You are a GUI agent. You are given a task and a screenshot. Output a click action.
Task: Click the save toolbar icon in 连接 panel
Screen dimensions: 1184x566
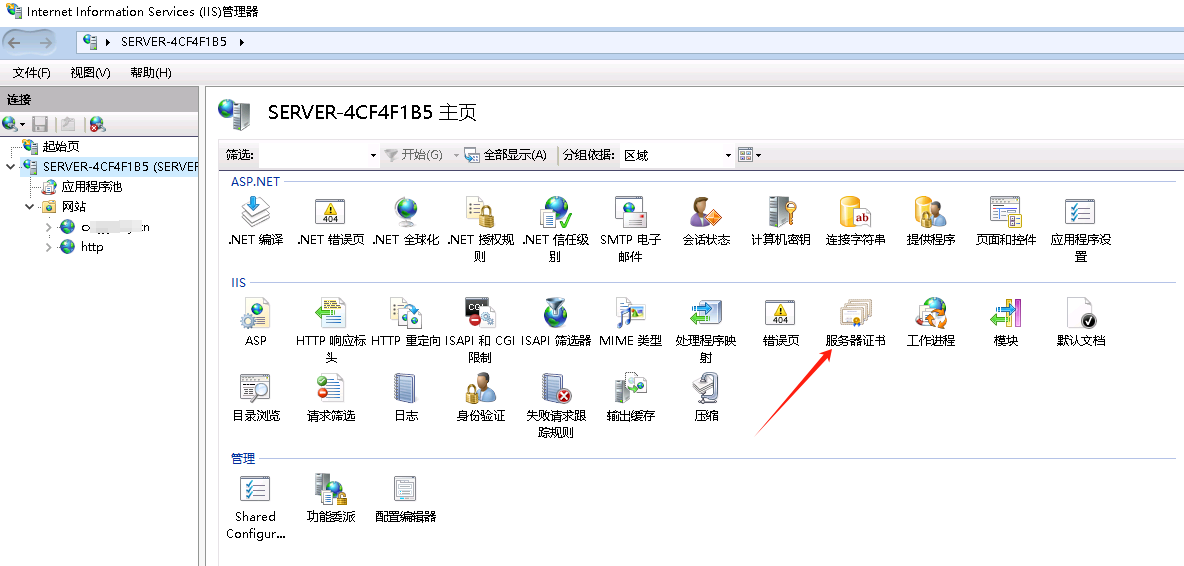[40, 124]
